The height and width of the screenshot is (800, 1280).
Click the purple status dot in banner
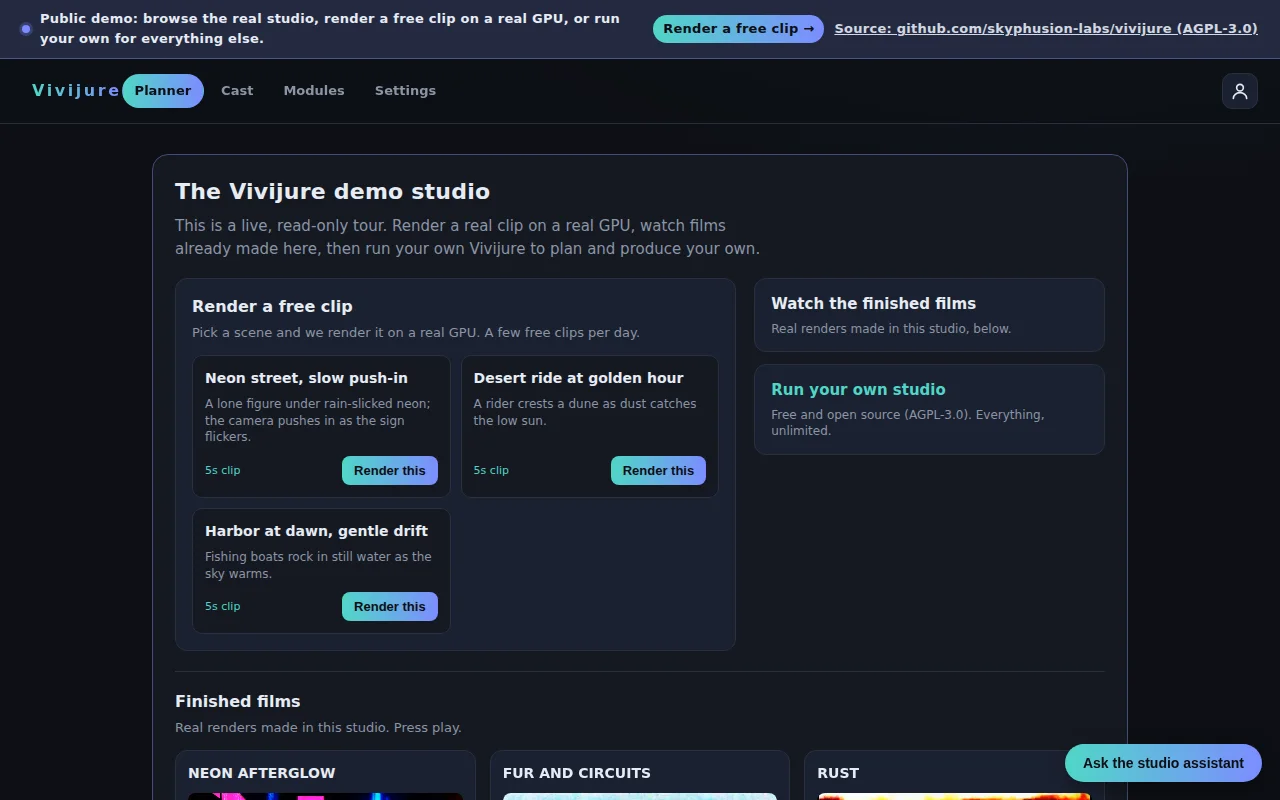pyautogui.click(x=26, y=29)
